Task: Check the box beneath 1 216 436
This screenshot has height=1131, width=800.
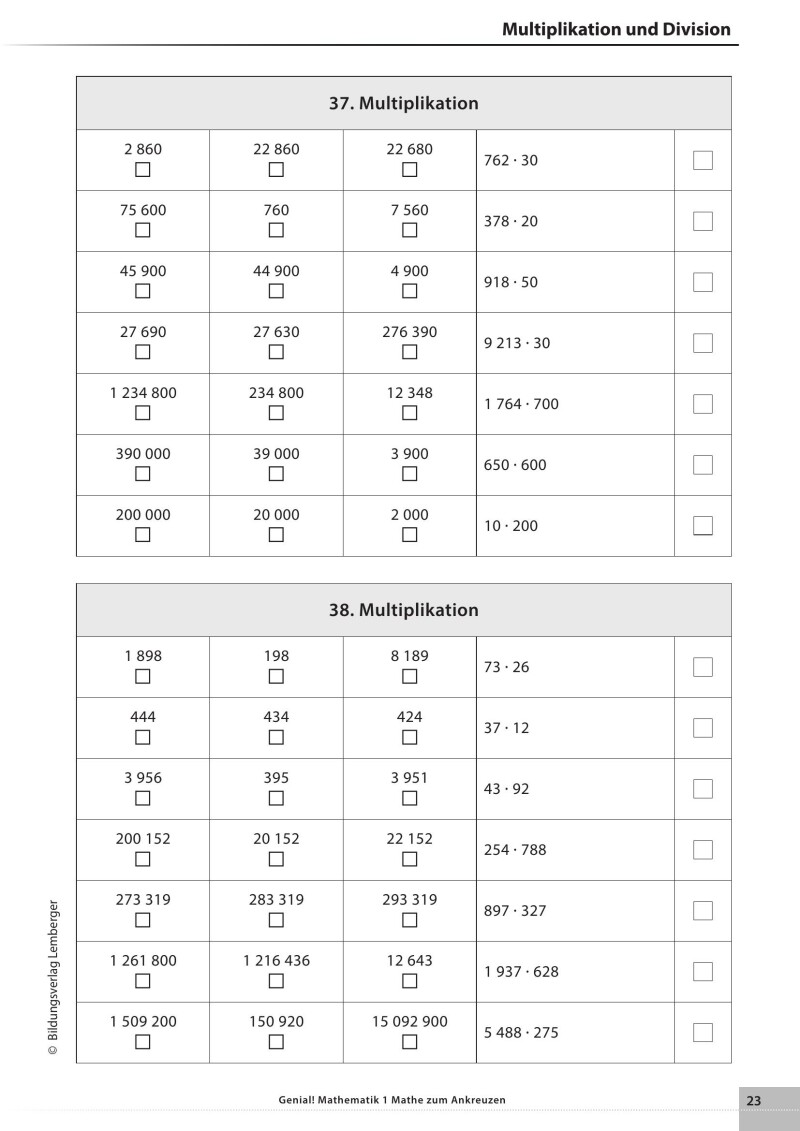Action: point(276,982)
